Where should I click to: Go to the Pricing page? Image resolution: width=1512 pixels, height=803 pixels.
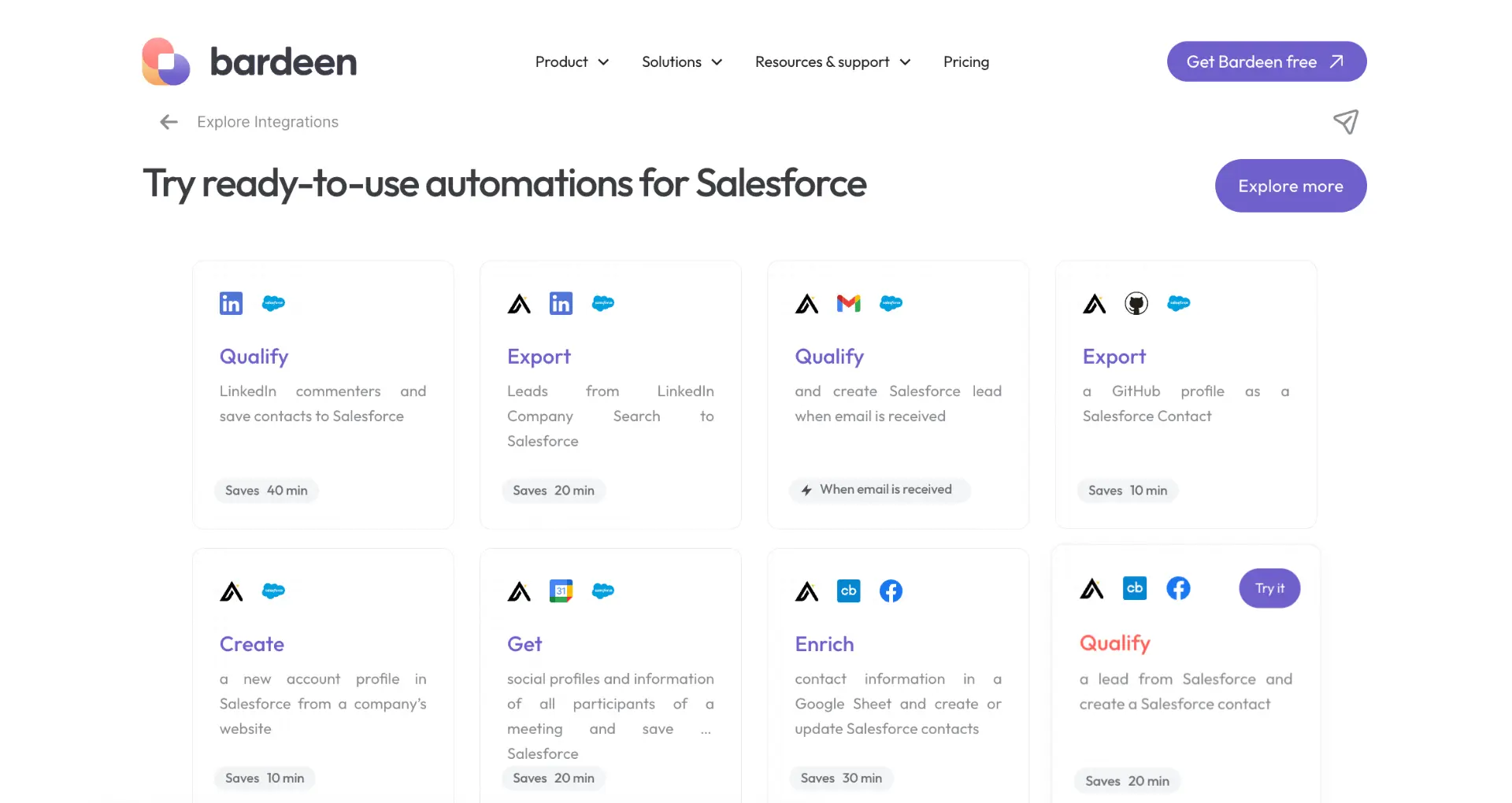tap(966, 61)
